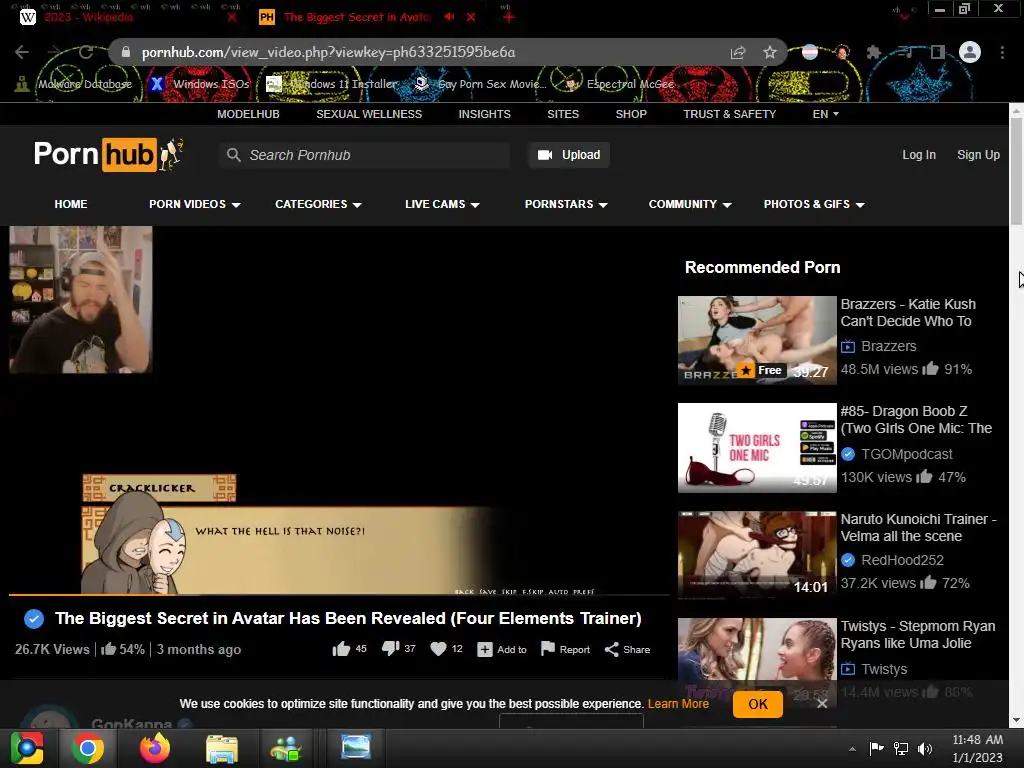Click the Start button on the taskbar

[26, 748]
